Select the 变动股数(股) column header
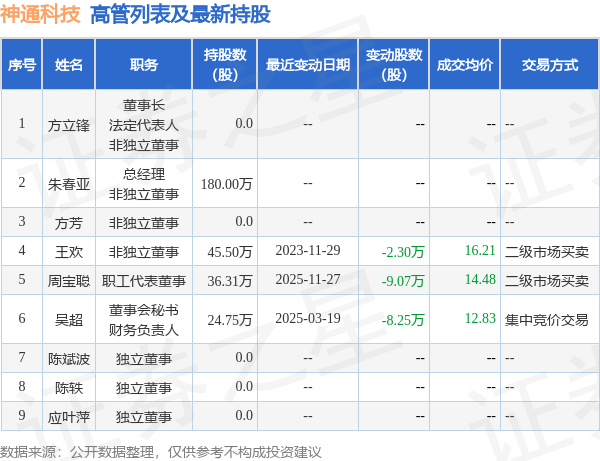This screenshot has width=600, height=461. (x=394, y=64)
